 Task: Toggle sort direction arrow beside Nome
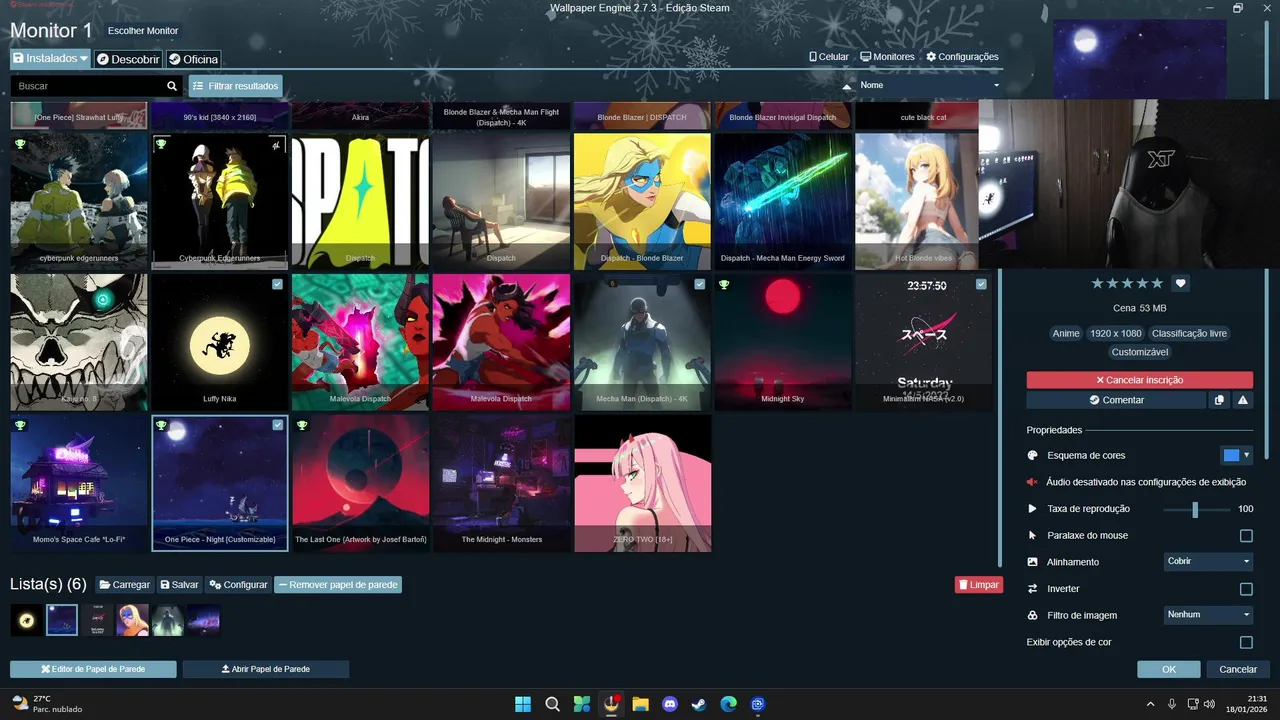click(x=847, y=86)
